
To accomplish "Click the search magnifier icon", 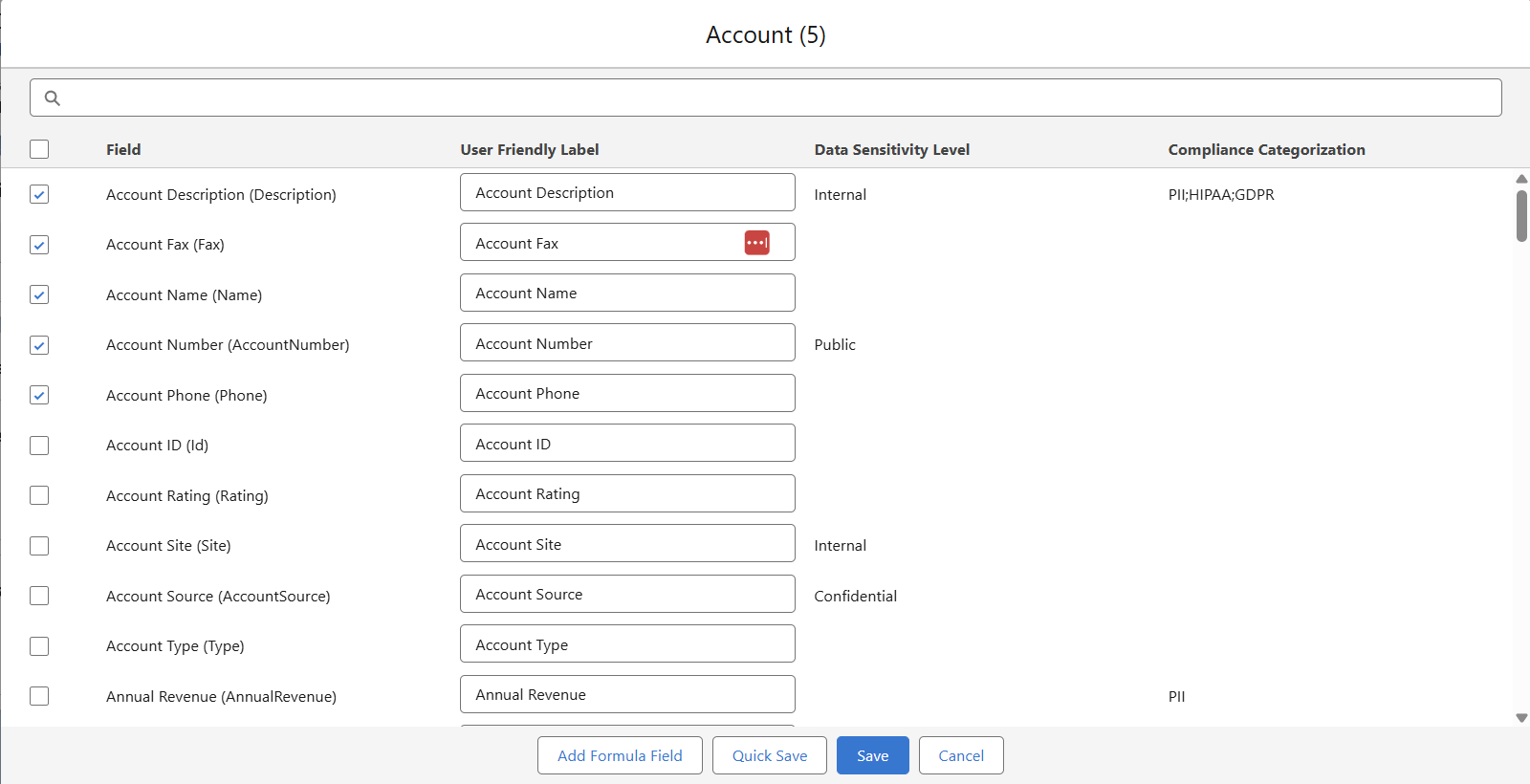I will tap(53, 98).
